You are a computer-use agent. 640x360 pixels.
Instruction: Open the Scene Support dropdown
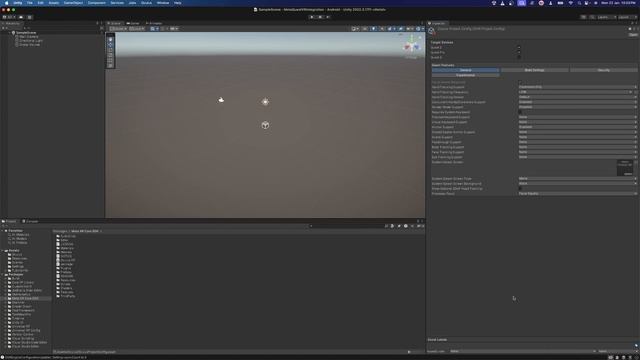coord(577,137)
